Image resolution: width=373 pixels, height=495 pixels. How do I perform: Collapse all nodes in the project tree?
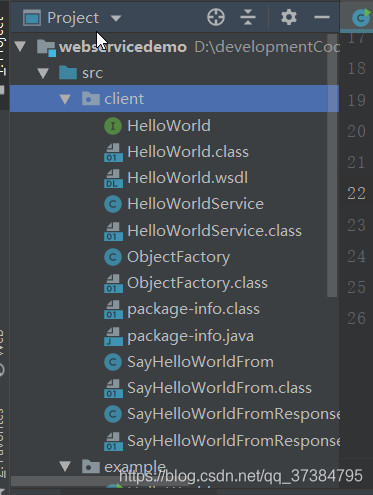click(x=248, y=17)
